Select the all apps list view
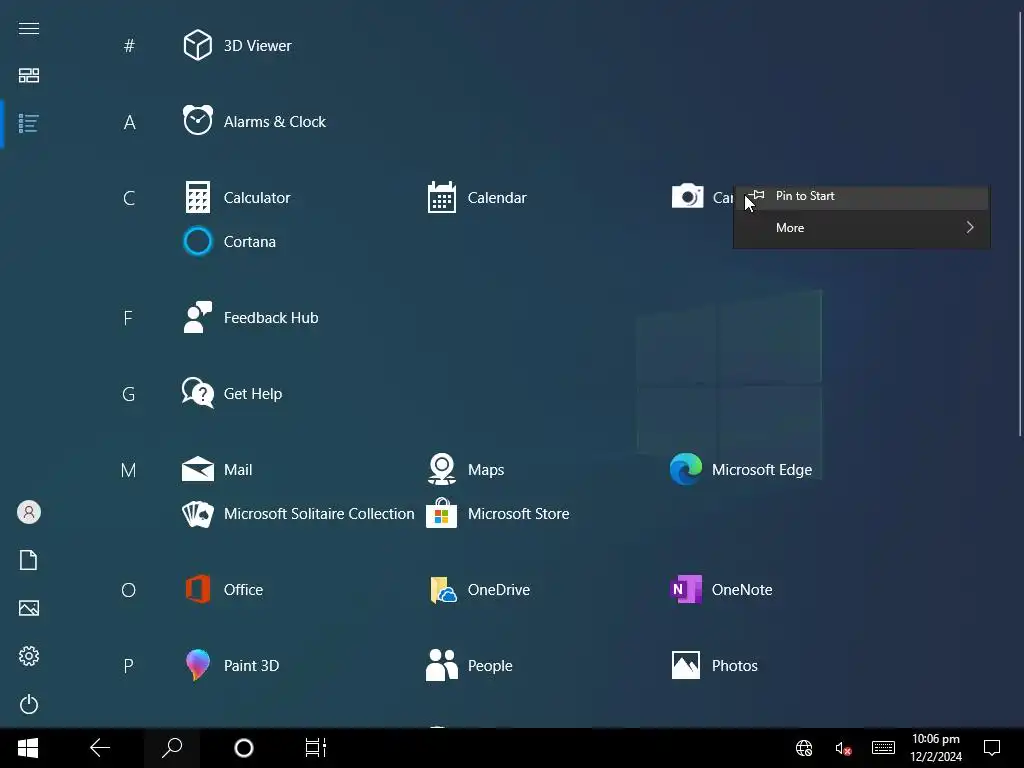This screenshot has width=1024, height=768. tap(29, 123)
